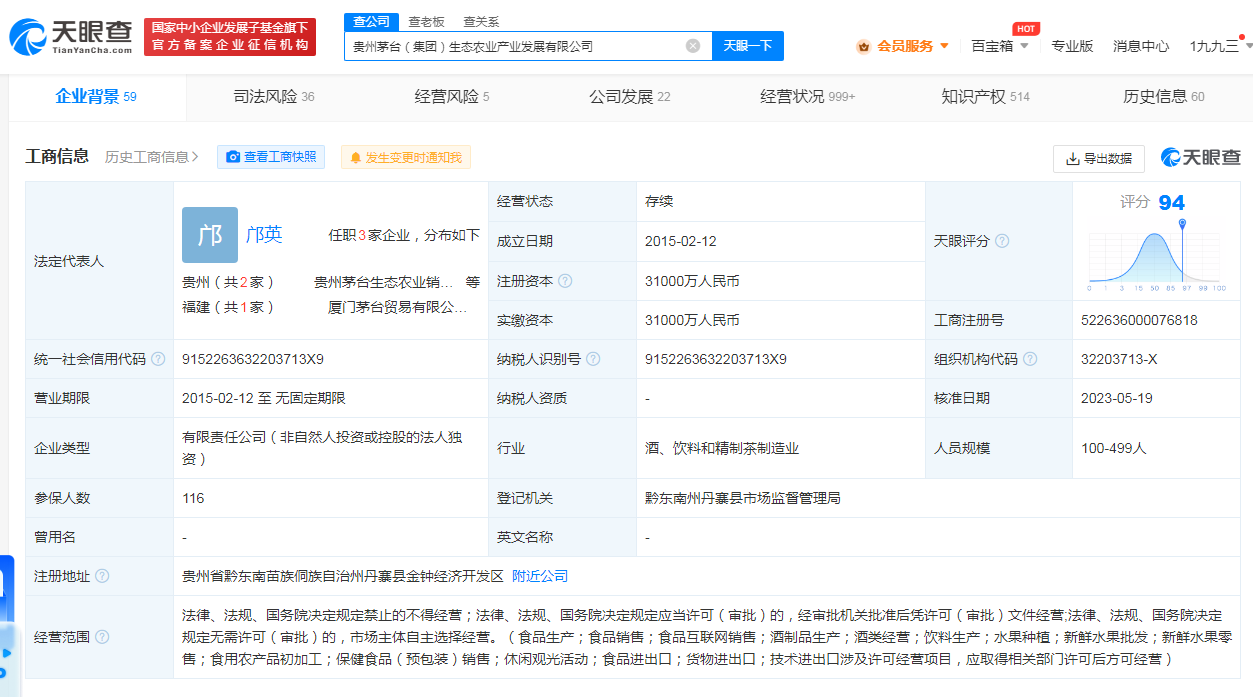Image resolution: width=1253 pixels, height=697 pixels.
Task: Open the 附近公司 link
Action: point(540,576)
